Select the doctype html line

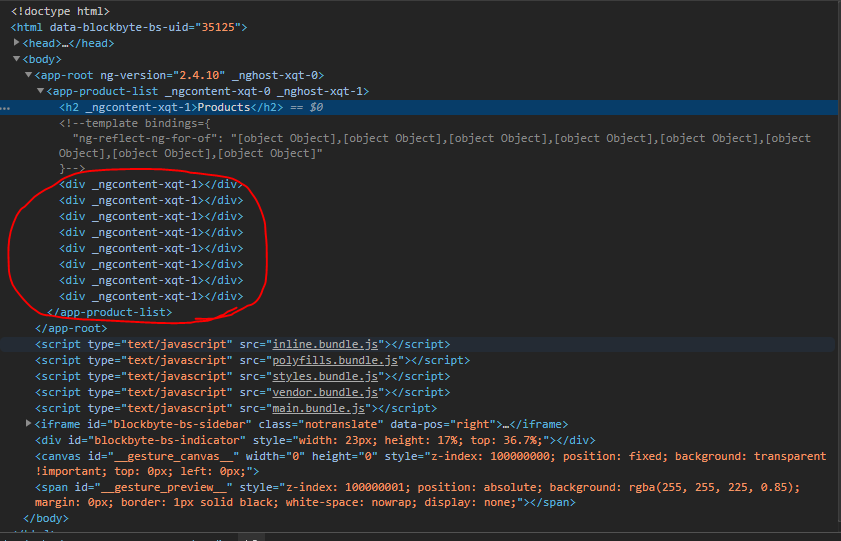[60, 11]
